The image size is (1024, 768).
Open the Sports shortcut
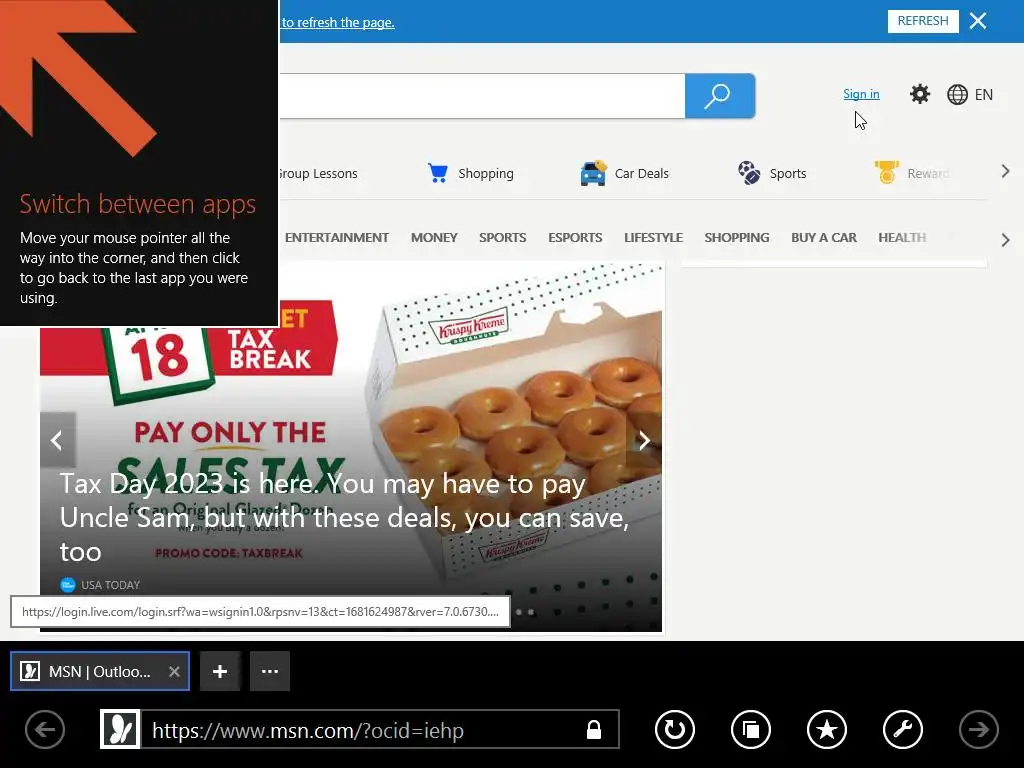[x=772, y=173]
